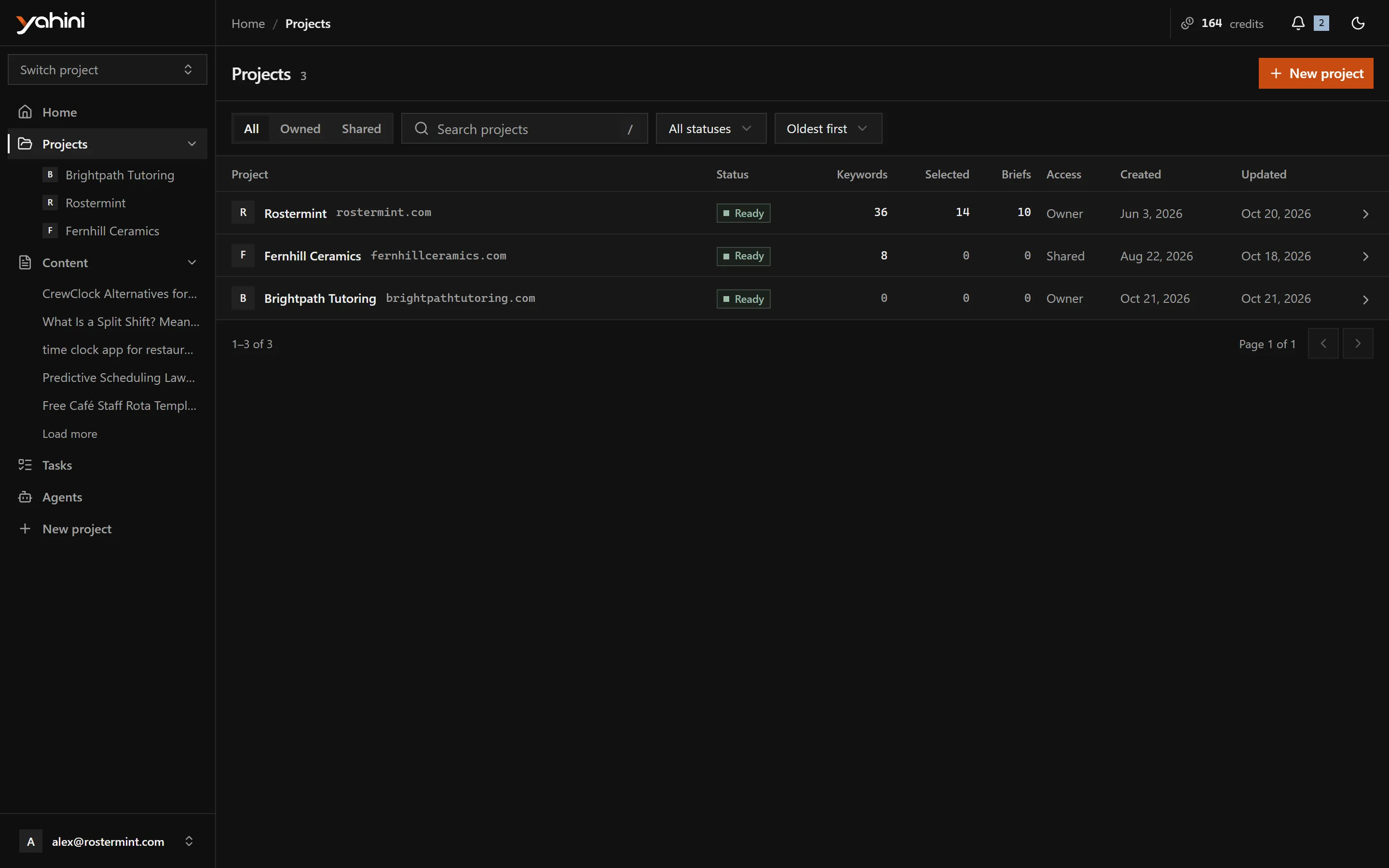Click the R avatar in Rostermint row

click(243, 212)
